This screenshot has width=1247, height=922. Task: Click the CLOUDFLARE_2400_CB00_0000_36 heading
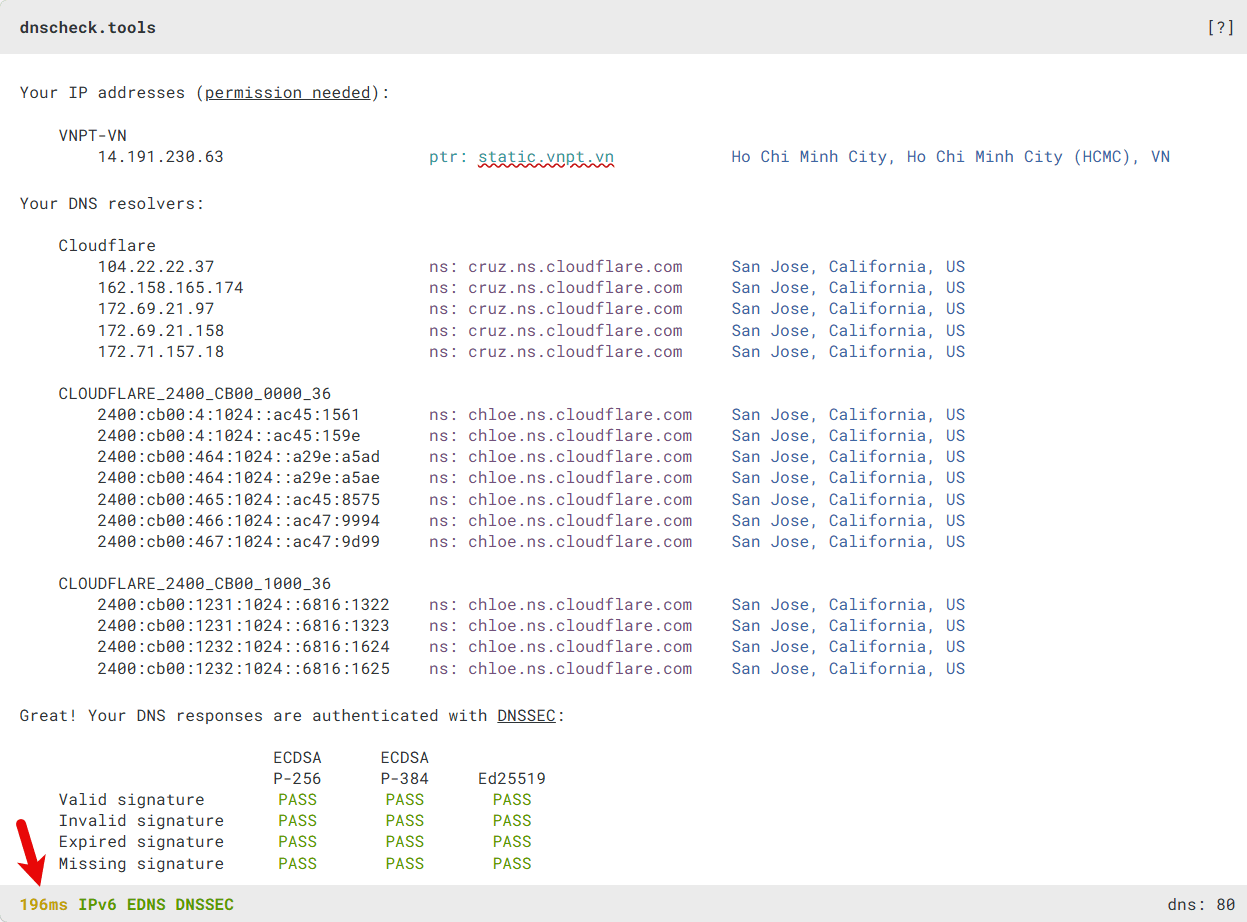pyautogui.click(x=194, y=394)
